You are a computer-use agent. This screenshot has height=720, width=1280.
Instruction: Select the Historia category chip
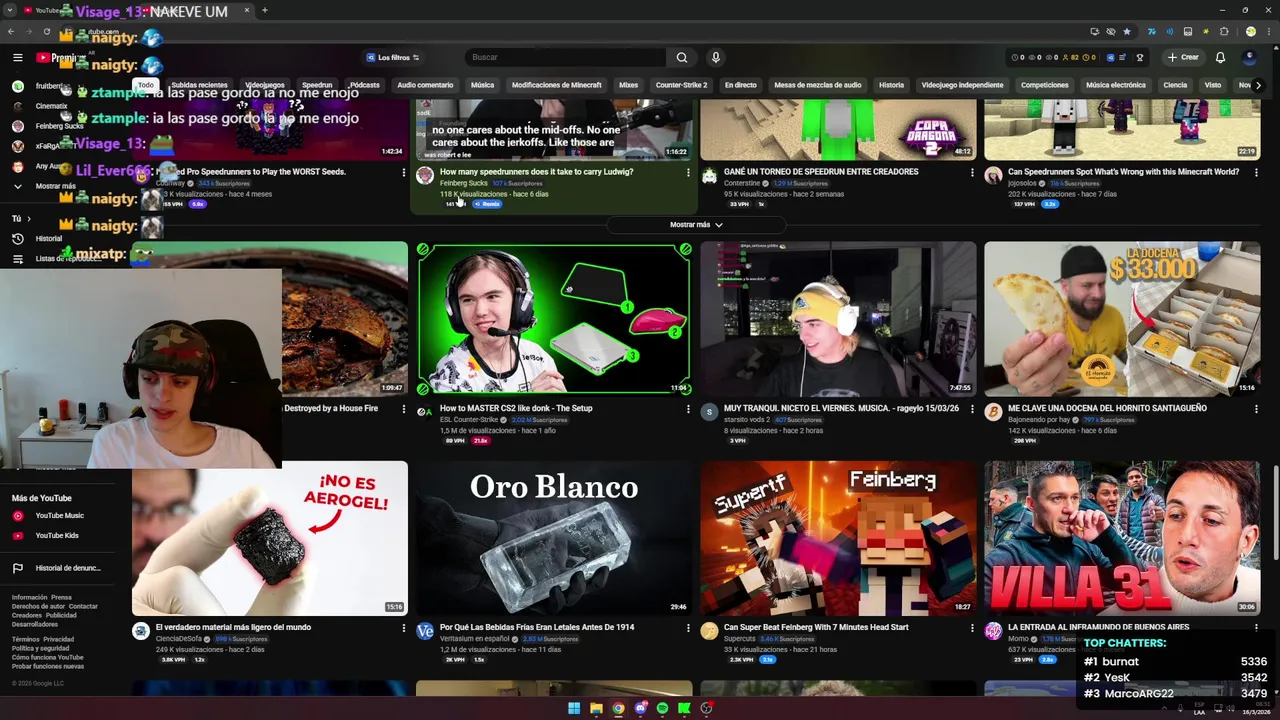coord(891,85)
